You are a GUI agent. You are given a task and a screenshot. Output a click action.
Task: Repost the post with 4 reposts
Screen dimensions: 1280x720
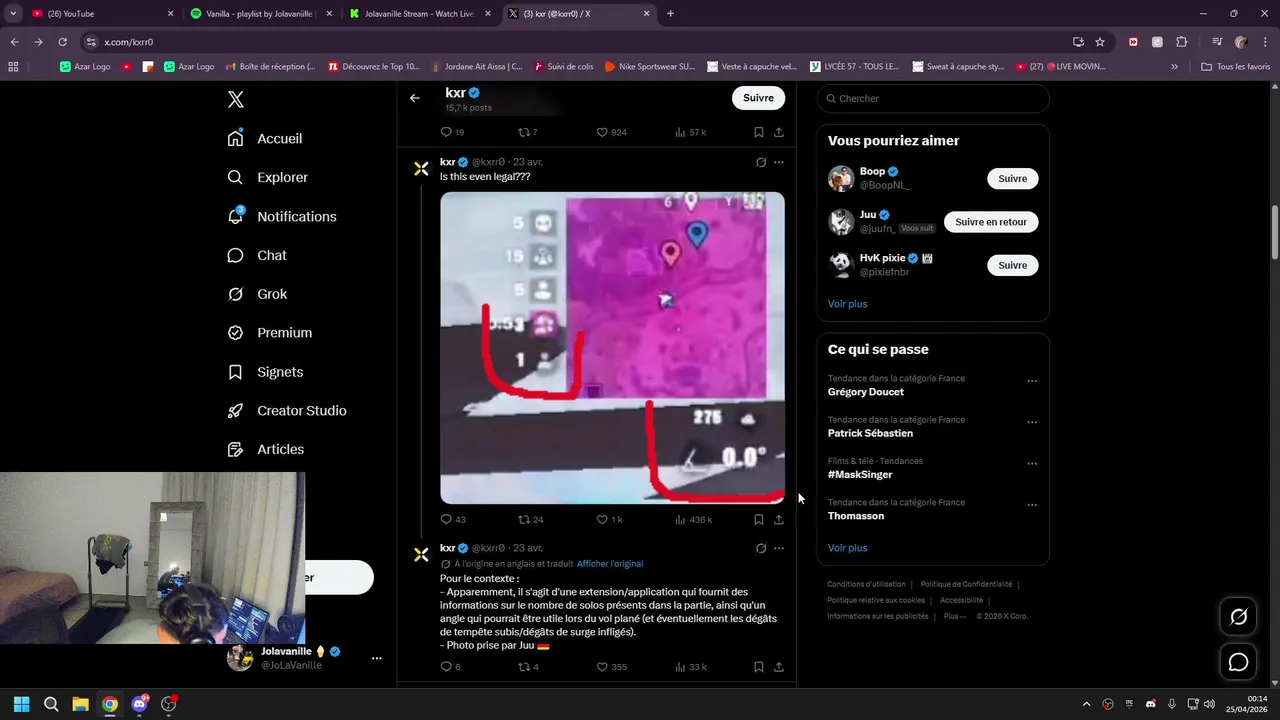(528, 667)
